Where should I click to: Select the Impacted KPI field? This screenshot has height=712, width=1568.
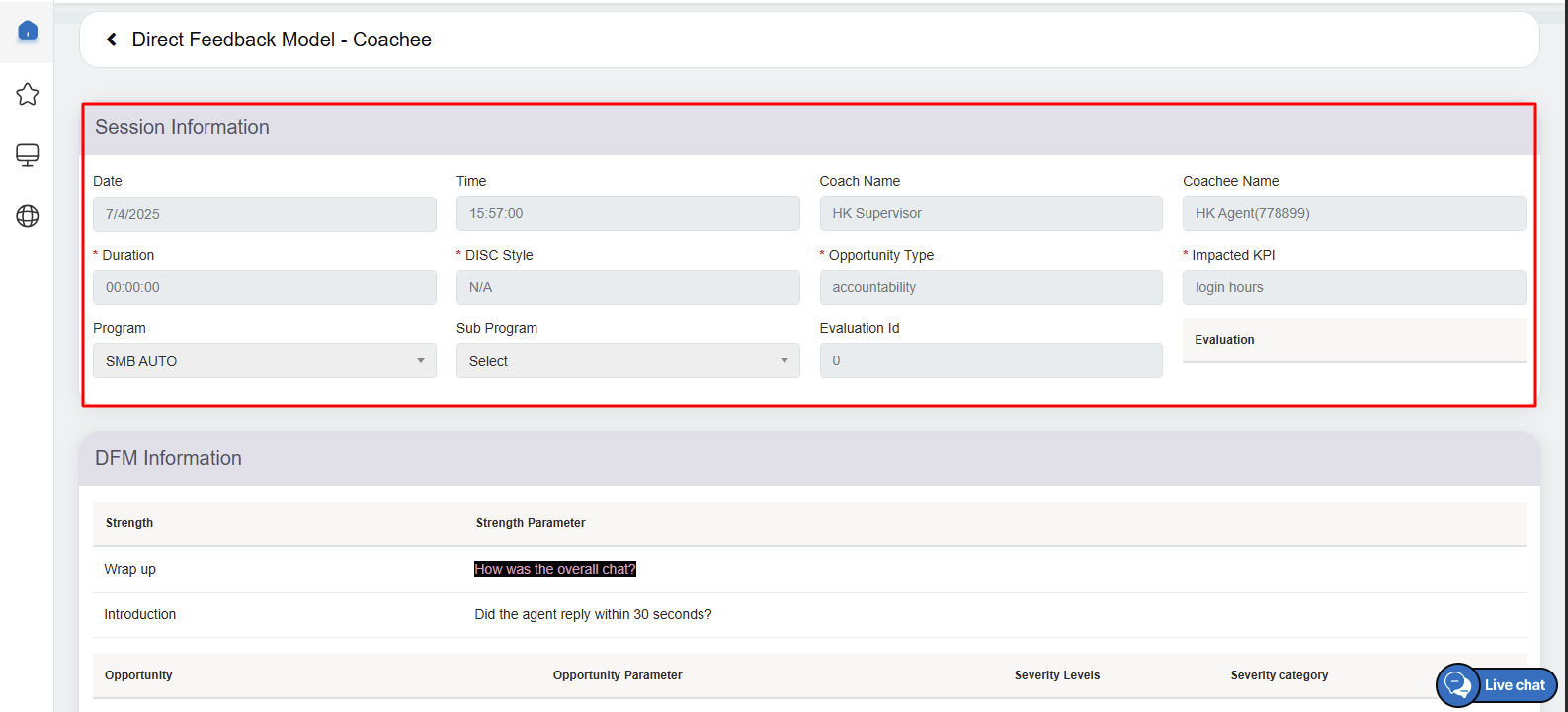[1354, 287]
